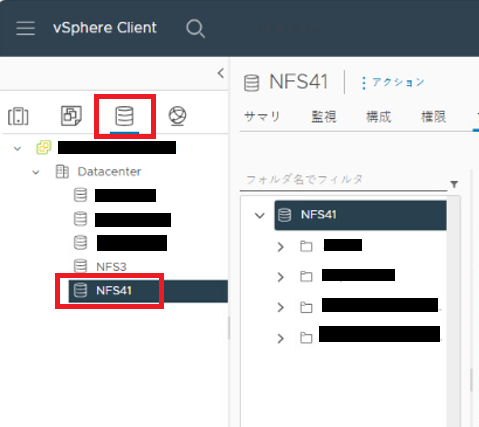Collapse the Datacenter tree node
Viewport: 479px width, 427px height.
pyautogui.click(x=36, y=172)
